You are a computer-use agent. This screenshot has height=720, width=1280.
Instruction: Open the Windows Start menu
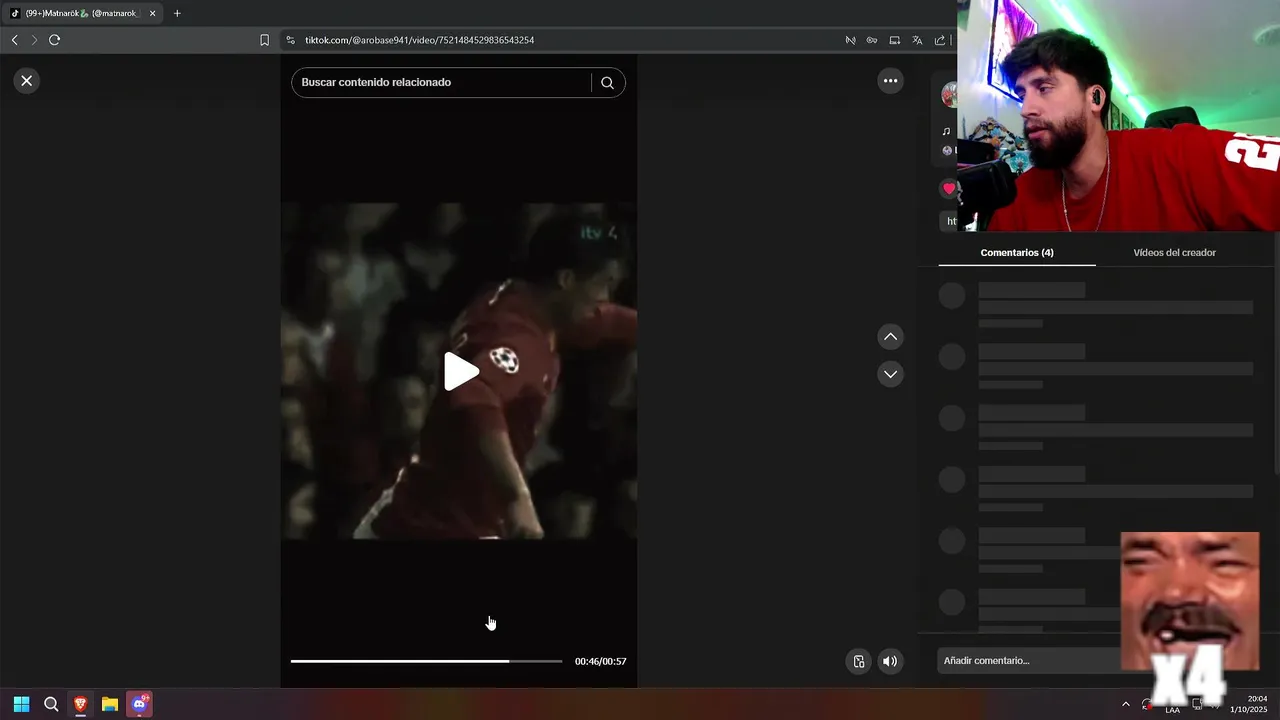(21, 704)
